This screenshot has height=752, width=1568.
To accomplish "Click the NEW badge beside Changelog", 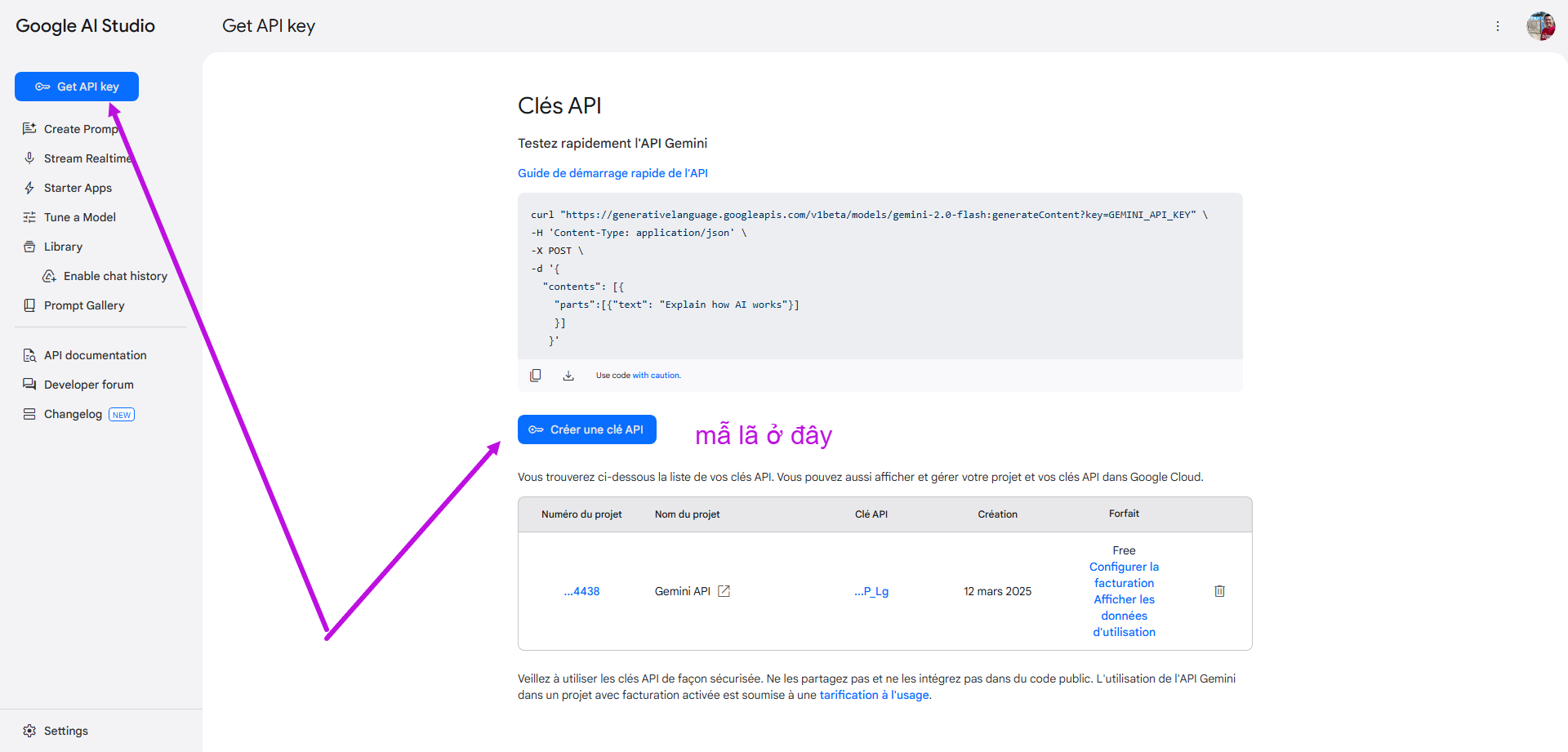I will coord(122,415).
